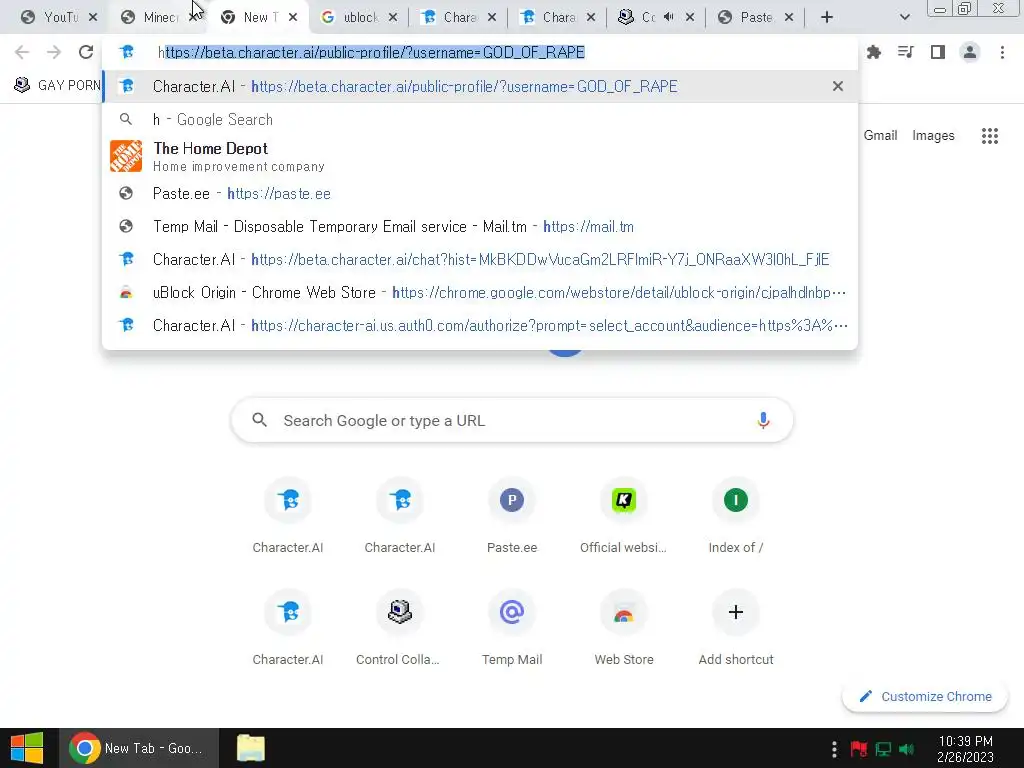Open a new tab with plus button
The width and height of the screenshot is (1024, 768).
(827, 18)
